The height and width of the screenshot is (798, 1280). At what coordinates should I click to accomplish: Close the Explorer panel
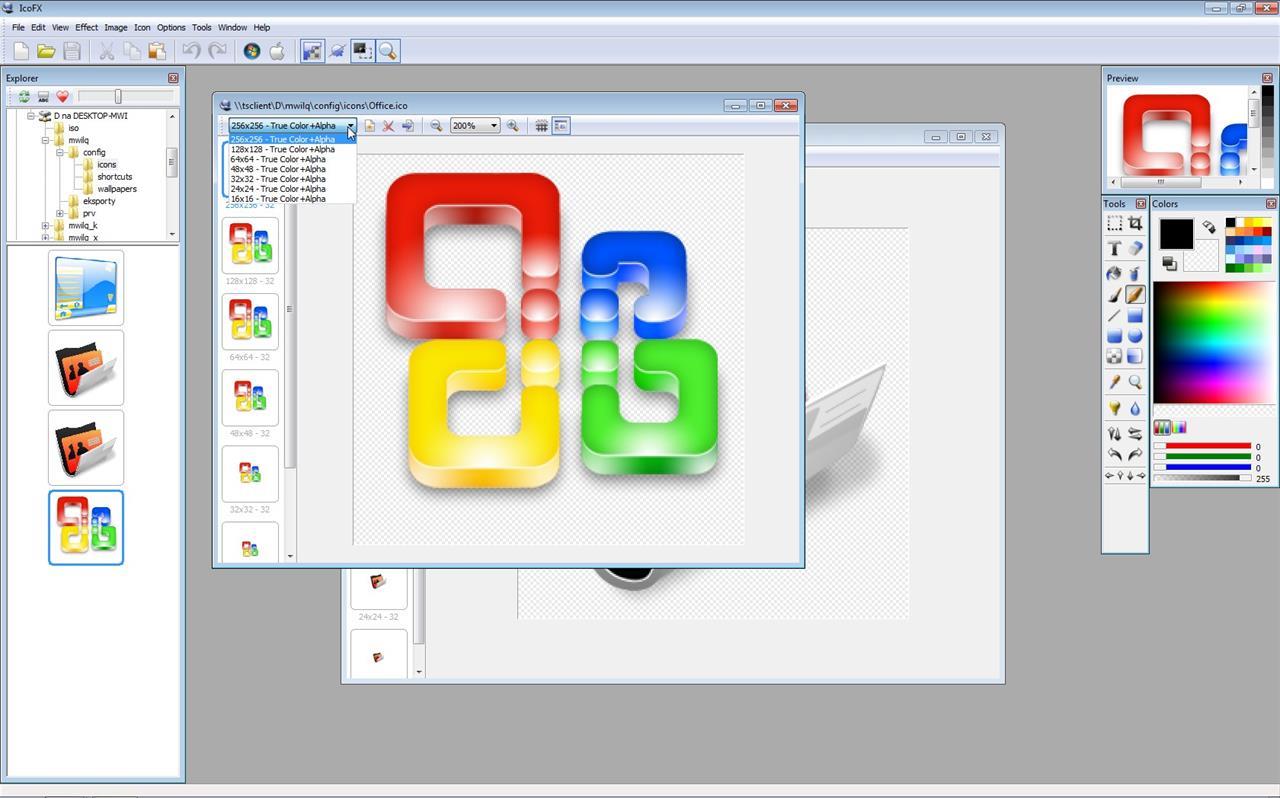pyautogui.click(x=173, y=78)
